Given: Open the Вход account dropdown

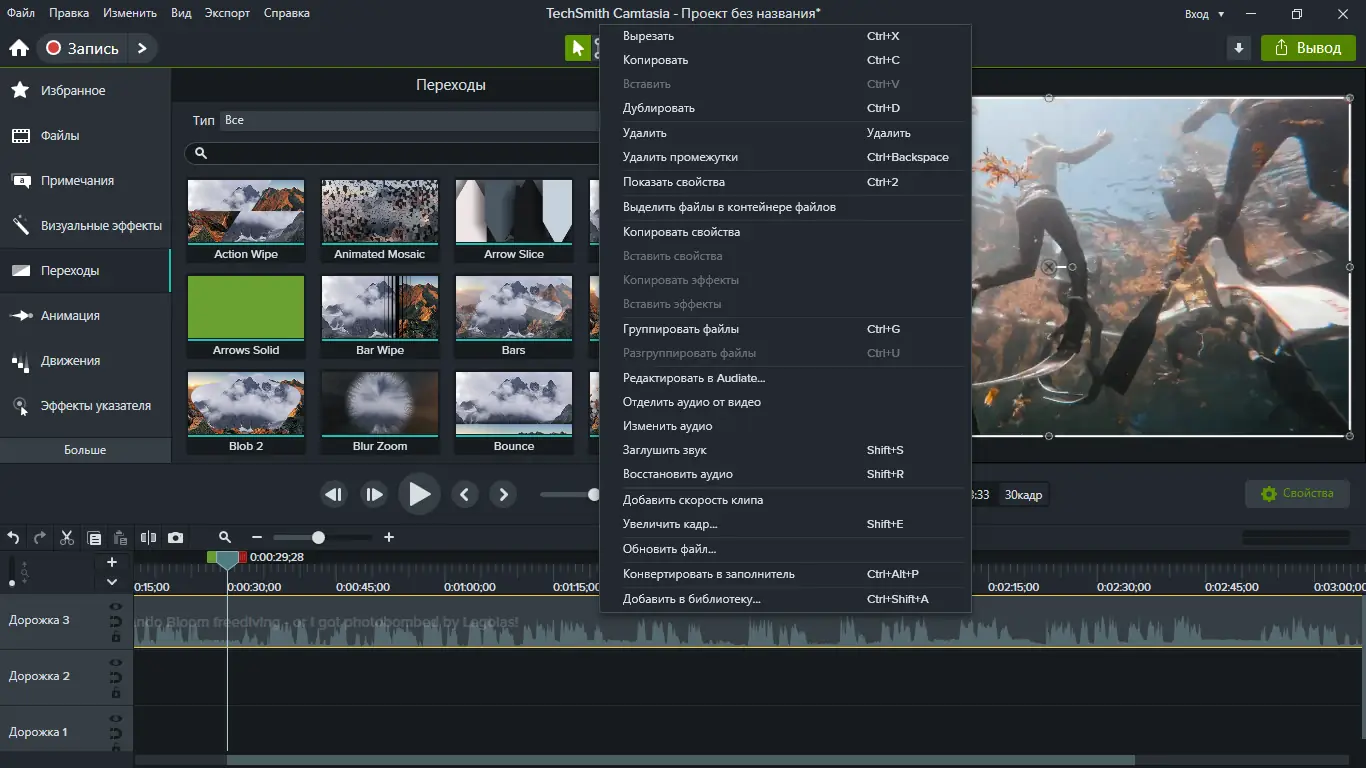Looking at the screenshot, I should coord(1204,14).
